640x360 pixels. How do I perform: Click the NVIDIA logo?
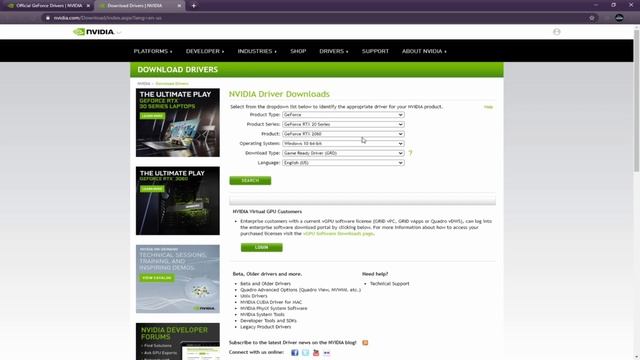[94, 32]
